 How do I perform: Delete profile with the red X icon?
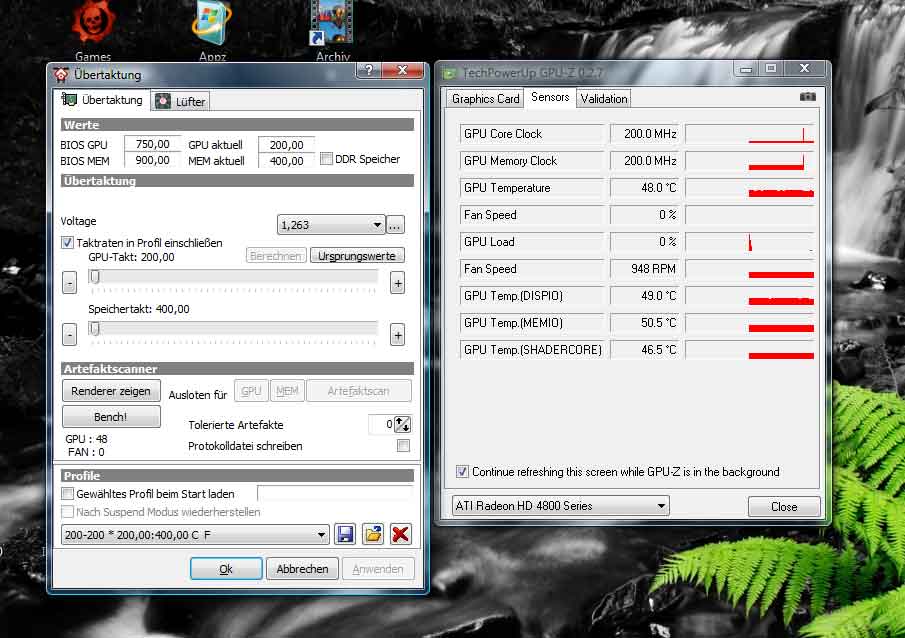(401, 534)
